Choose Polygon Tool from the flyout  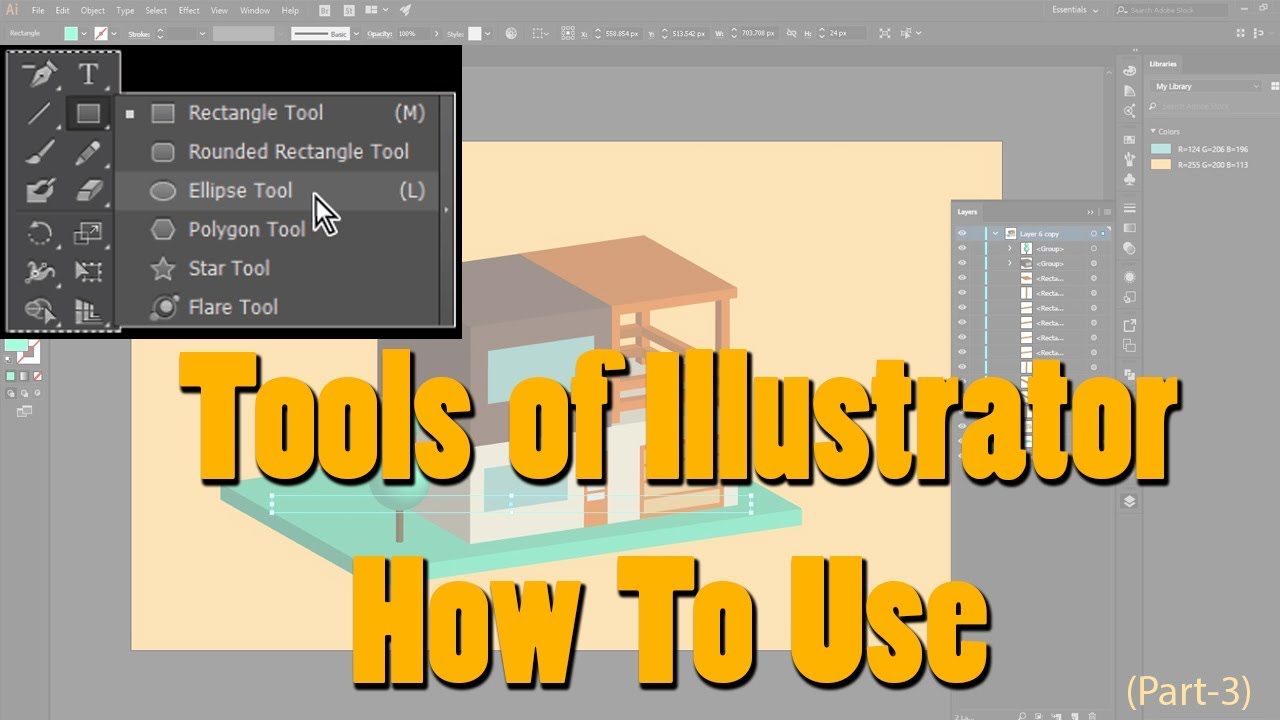(277, 229)
